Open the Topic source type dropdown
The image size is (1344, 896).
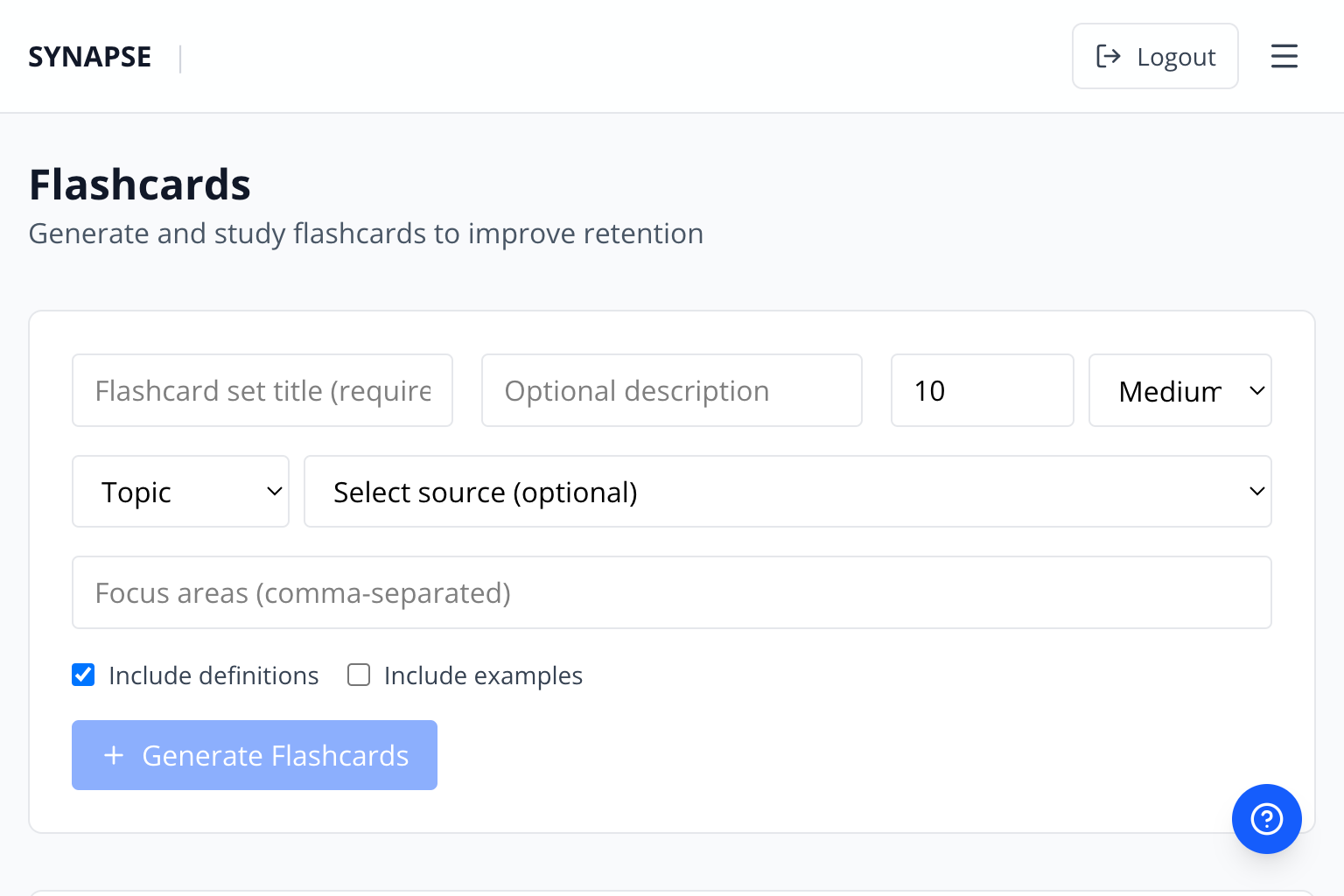tap(180, 491)
